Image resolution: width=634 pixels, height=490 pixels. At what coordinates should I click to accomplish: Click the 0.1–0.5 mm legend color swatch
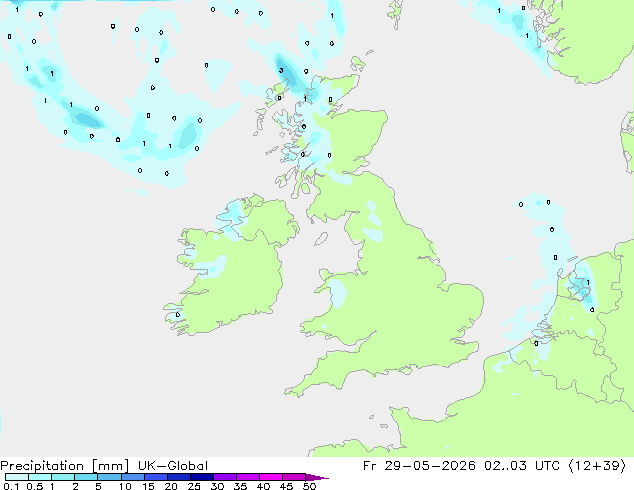pos(17,477)
